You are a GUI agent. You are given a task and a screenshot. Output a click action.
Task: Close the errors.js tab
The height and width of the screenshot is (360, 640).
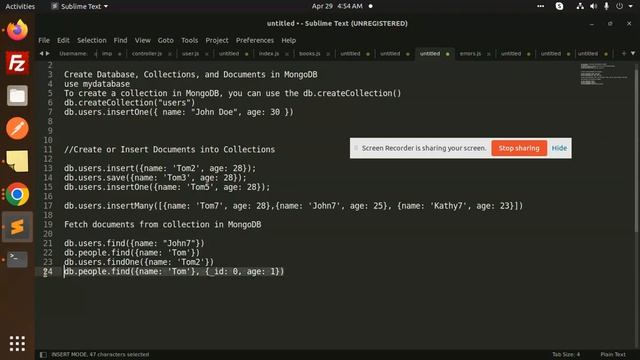(x=489, y=54)
